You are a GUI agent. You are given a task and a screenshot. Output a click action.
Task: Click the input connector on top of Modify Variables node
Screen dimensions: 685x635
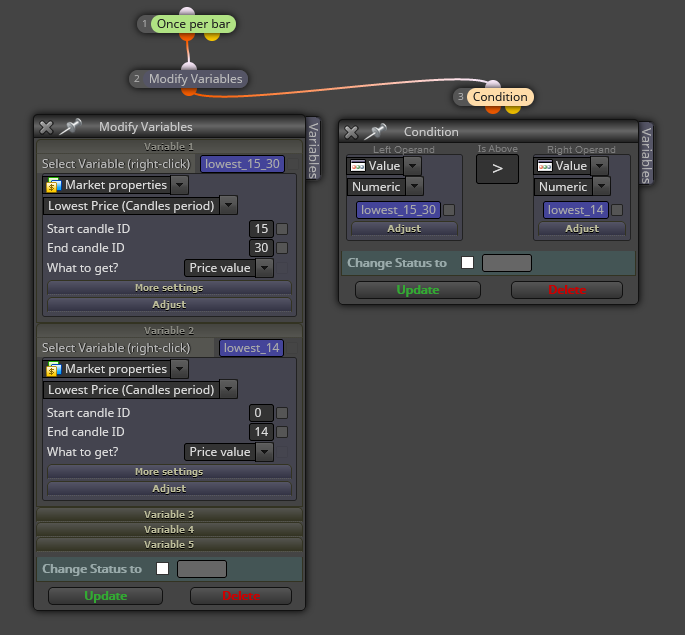189,66
